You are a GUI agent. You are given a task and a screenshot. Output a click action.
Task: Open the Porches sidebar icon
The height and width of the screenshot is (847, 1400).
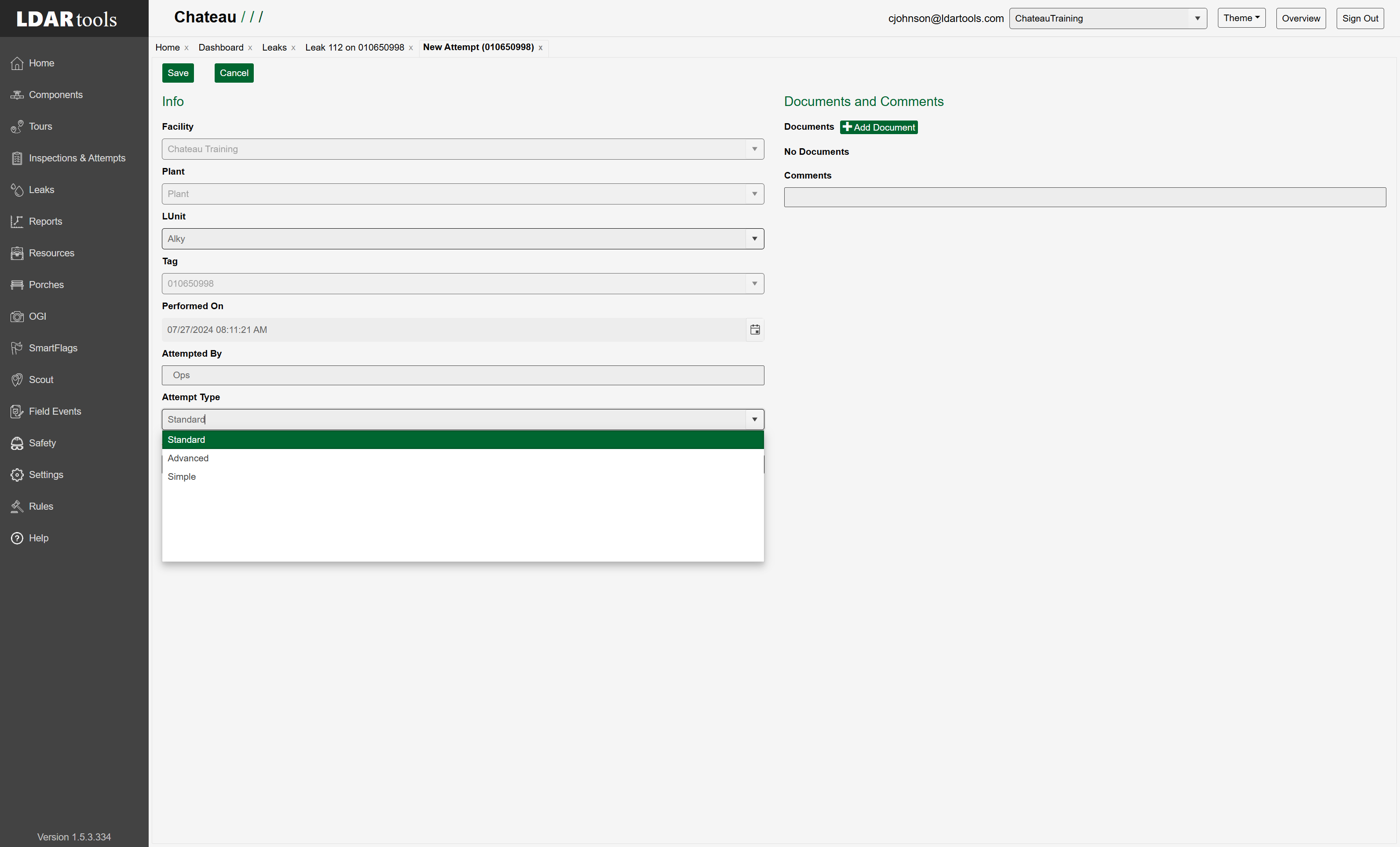coord(17,285)
